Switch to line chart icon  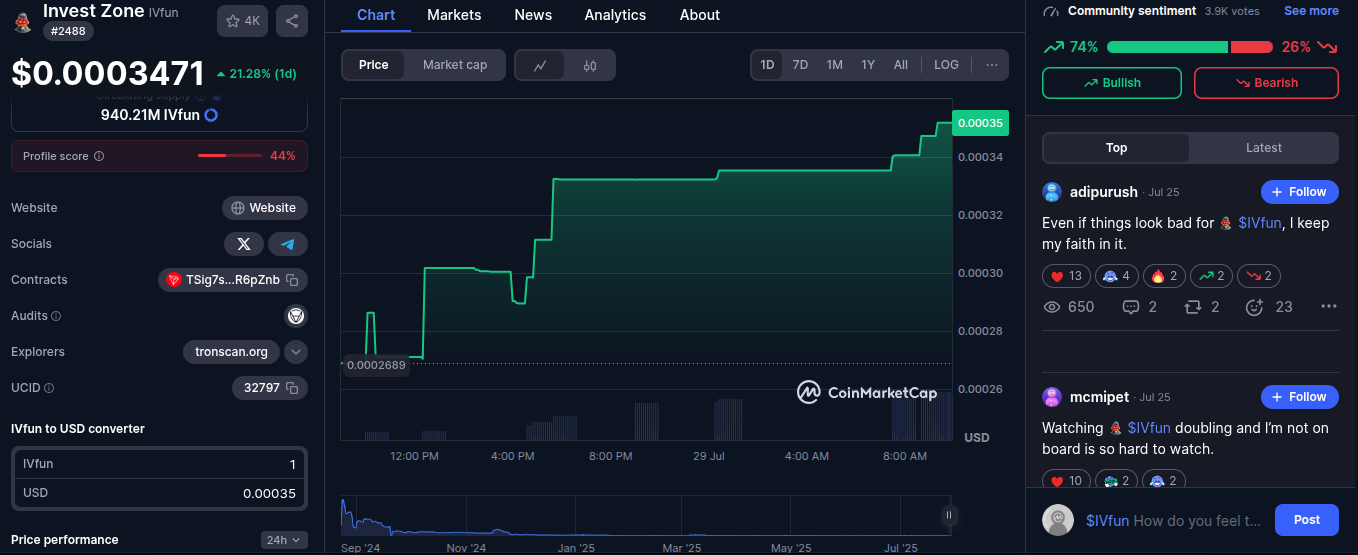540,65
